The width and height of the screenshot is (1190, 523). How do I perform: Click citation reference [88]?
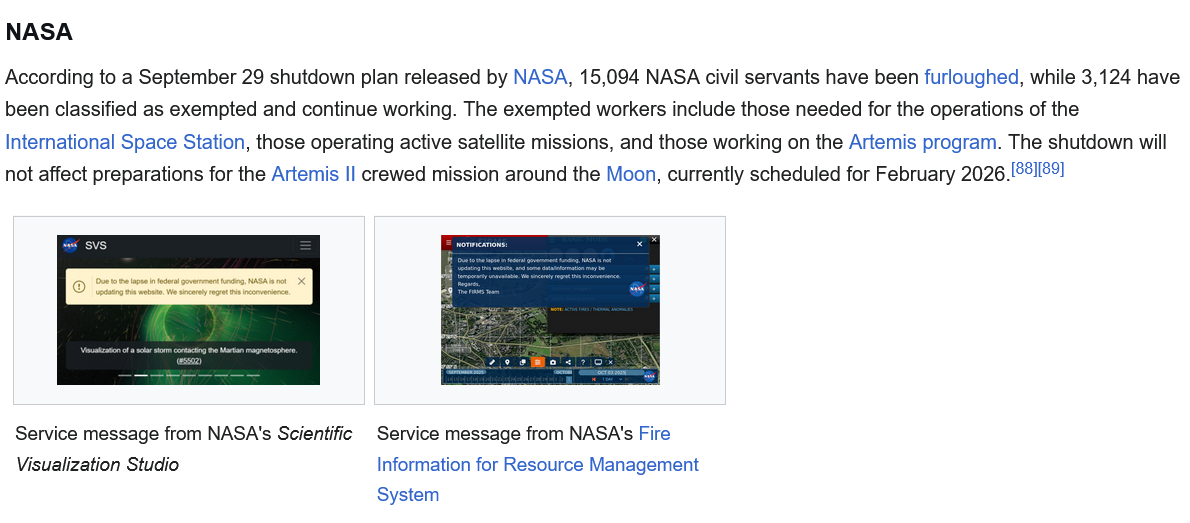pos(1025,169)
